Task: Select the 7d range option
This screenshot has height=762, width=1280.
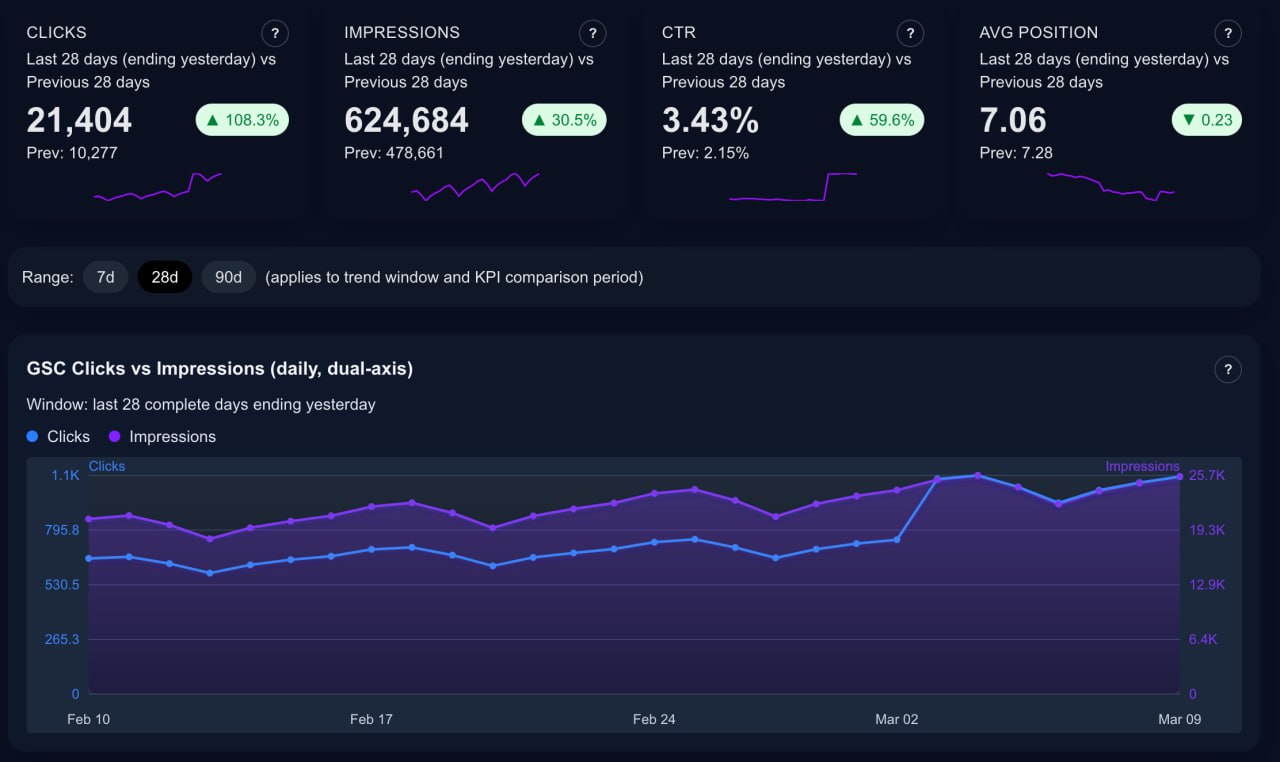Action: [105, 277]
